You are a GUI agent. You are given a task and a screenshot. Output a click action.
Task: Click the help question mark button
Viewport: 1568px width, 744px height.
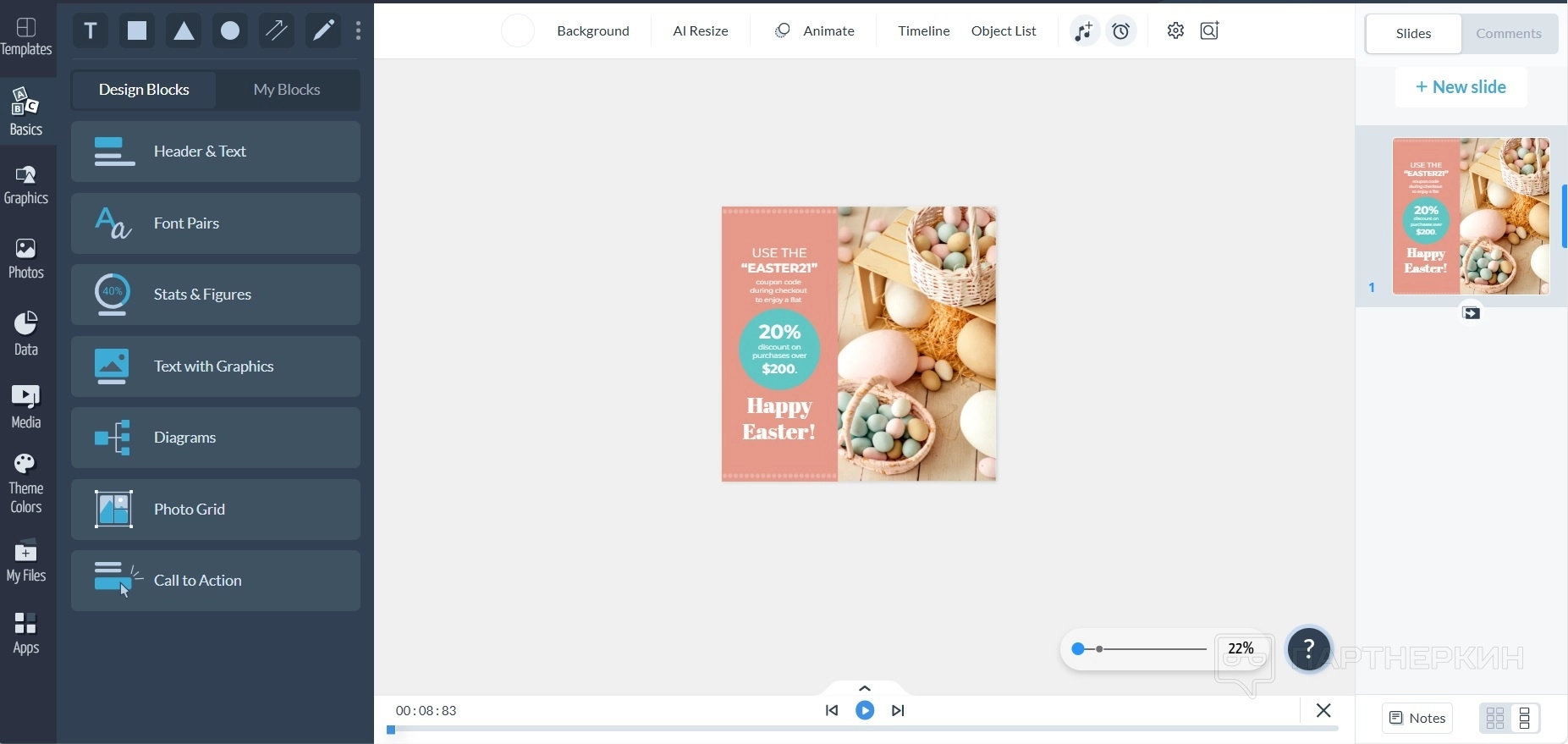[1308, 649]
